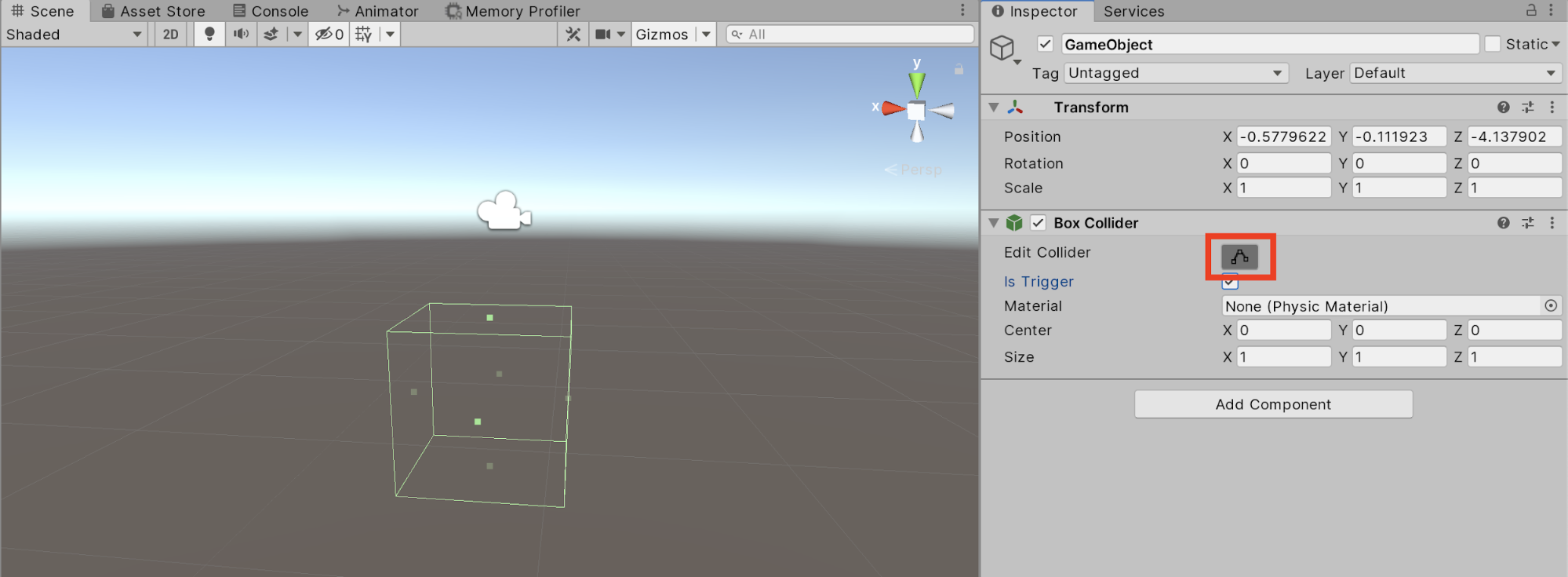This screenshot has height=577, width=1568.
Task: Toggle scene lighting with the lightbulb icon
Action: [x=209, y=34]
